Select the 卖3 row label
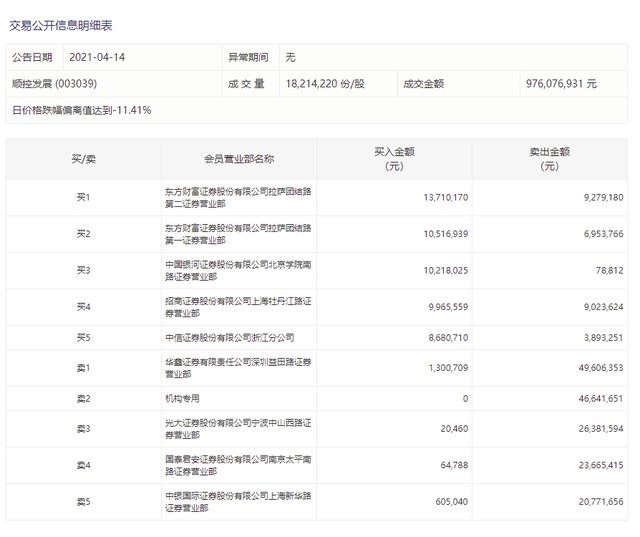Screen dimensions: 640x537 coord(83,428)
